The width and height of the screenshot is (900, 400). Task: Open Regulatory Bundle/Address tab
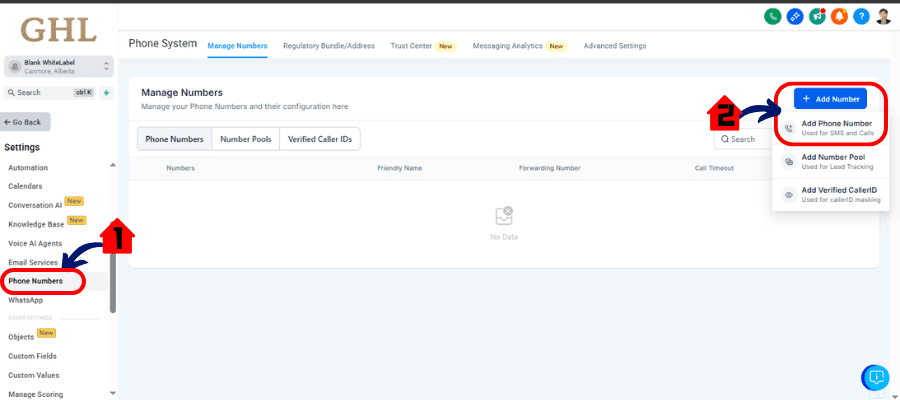point(329,46)
